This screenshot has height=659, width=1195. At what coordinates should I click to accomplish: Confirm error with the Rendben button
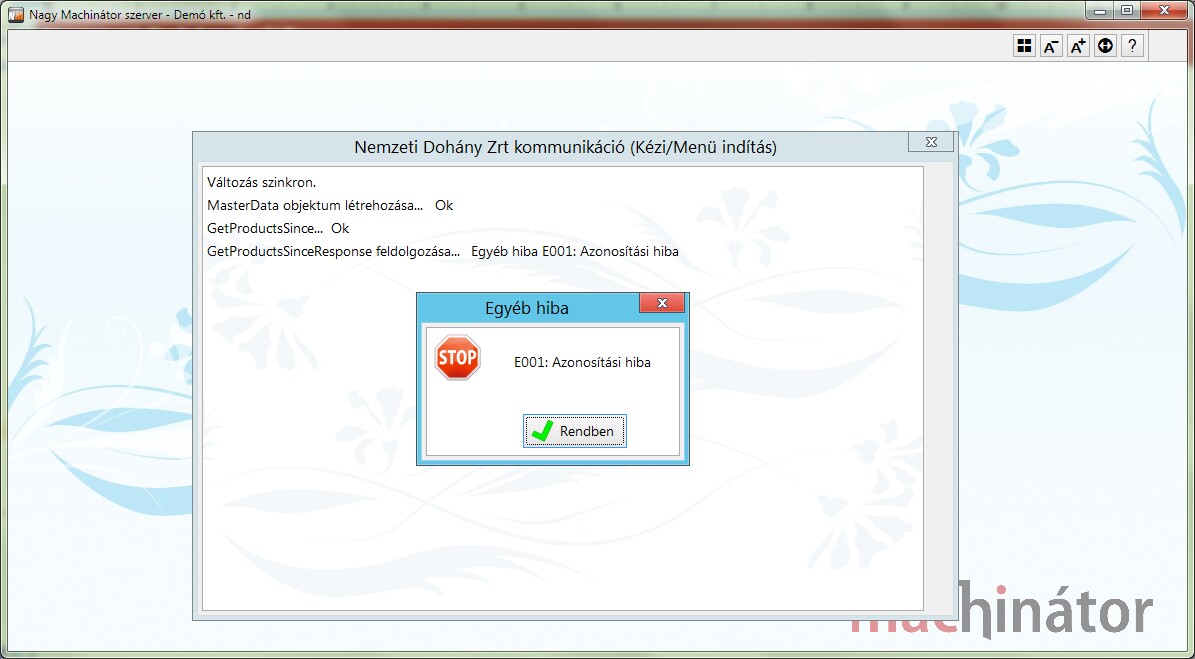[x=575, y=431]
